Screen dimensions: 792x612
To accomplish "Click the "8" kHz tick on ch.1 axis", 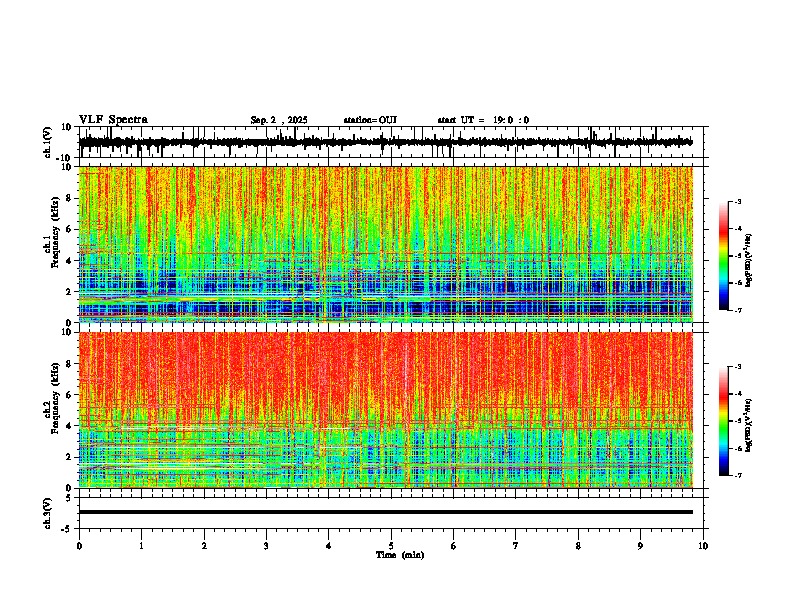I will (70, 198).
